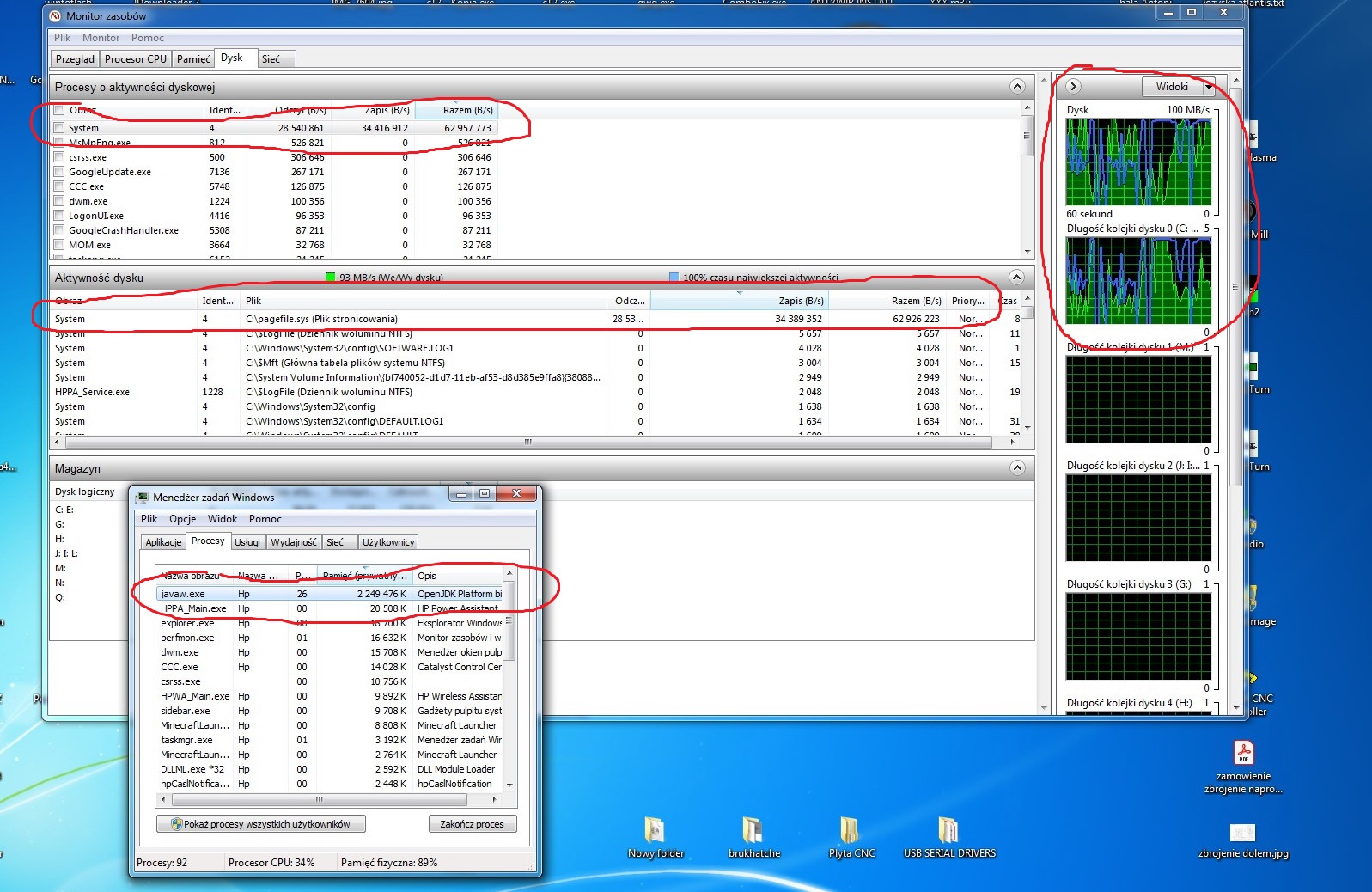This screenshot has height=892, width=1372.
Task: Collapse the Procesy o aktywności dyskowej section
Action: (1017, 87)
